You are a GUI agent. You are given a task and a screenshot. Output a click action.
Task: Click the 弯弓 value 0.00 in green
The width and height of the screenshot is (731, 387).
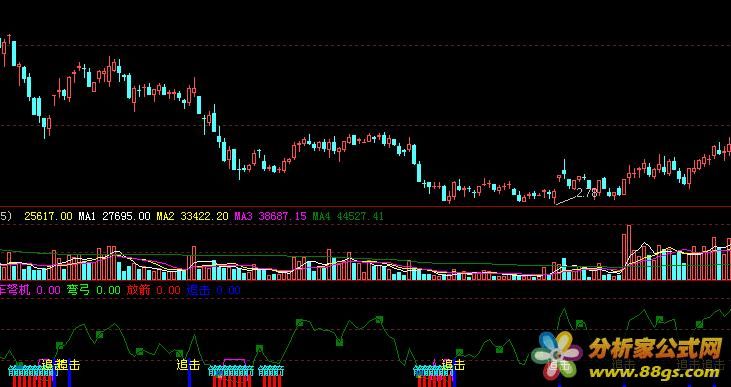click(x=108, y=290)
